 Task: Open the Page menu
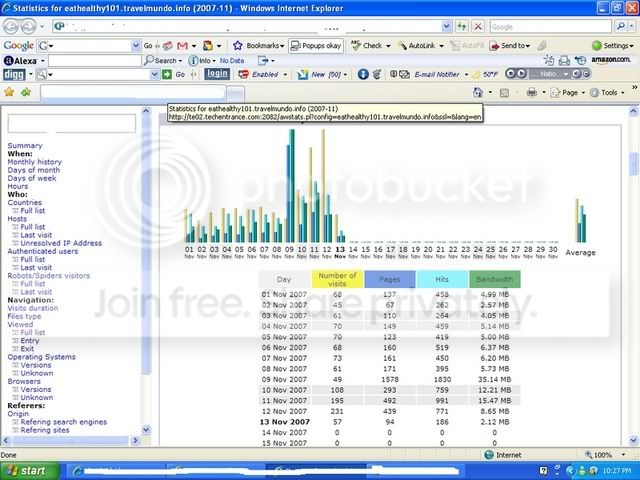pyautogui.click(x=567, y=93)
